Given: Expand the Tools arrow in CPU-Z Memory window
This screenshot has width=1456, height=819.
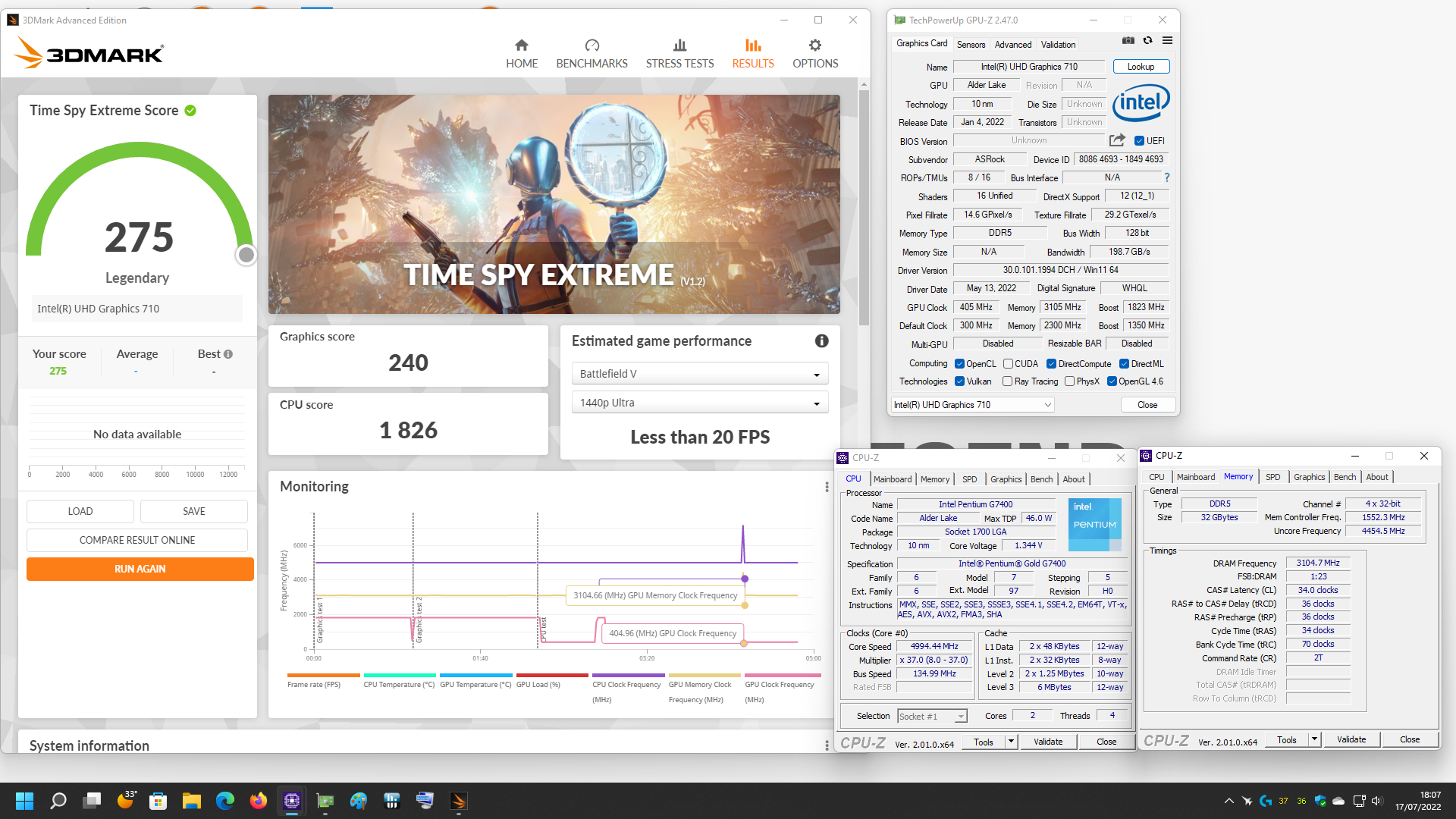Looking at the screenshot, I should click(x=1314, y=739).
